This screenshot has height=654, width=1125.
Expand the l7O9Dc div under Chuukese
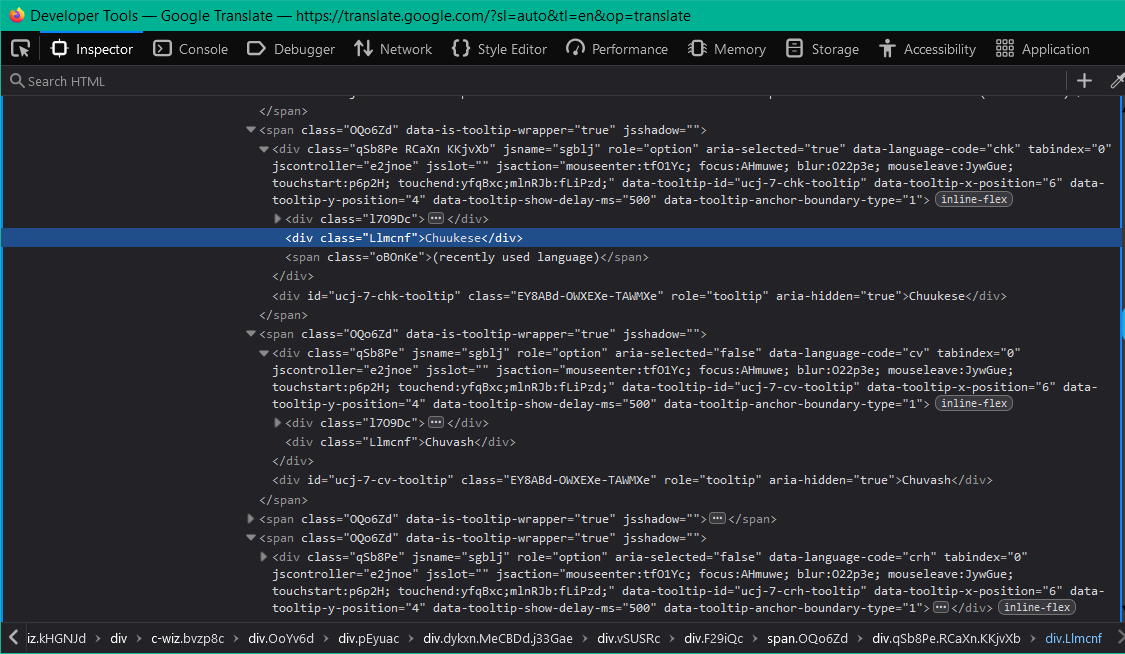(278, 219)
